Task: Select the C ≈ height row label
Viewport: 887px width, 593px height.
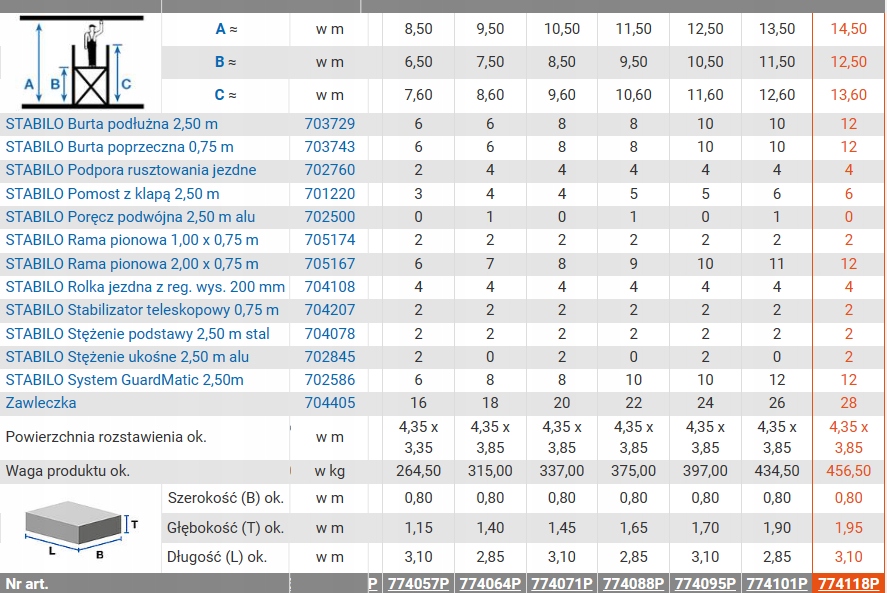Action: 226,94
